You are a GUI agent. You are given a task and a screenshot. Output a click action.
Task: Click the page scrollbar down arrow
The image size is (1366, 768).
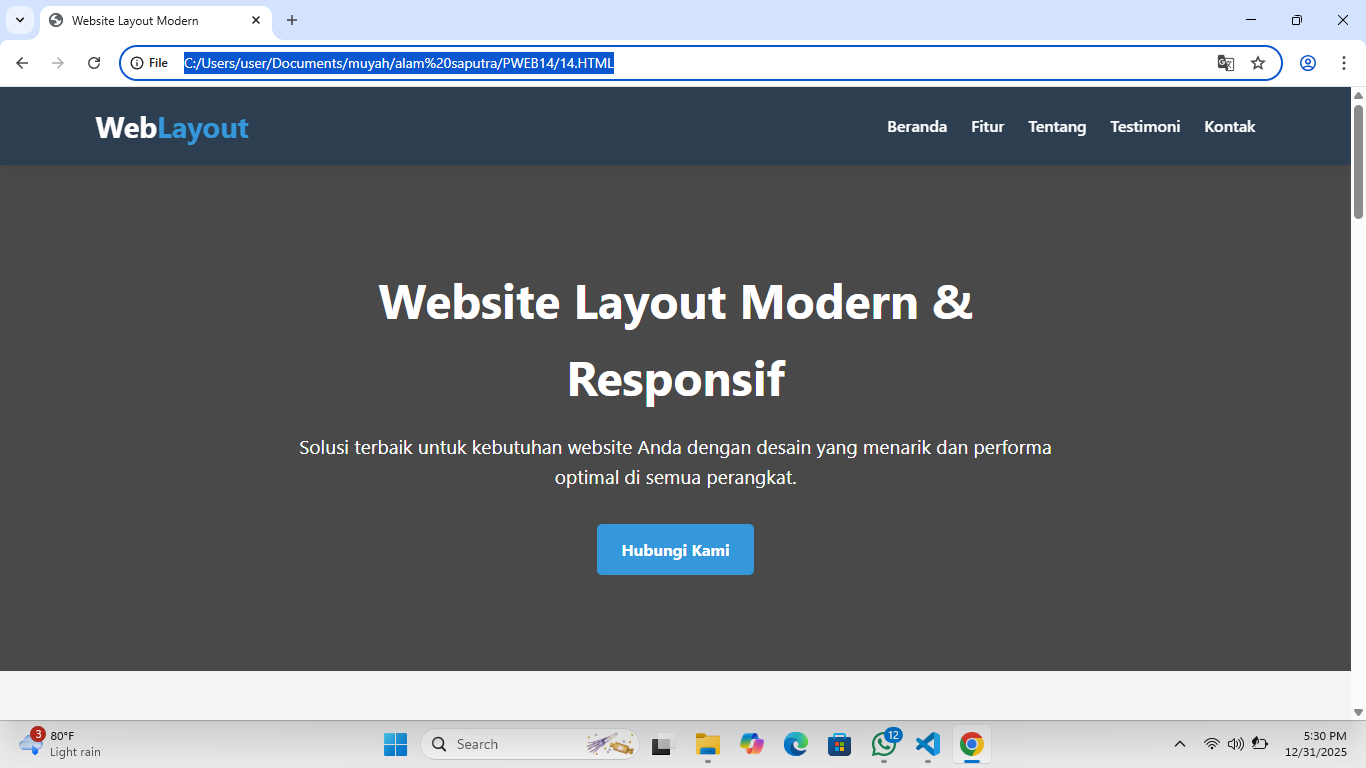click(x=1358, y=712)
